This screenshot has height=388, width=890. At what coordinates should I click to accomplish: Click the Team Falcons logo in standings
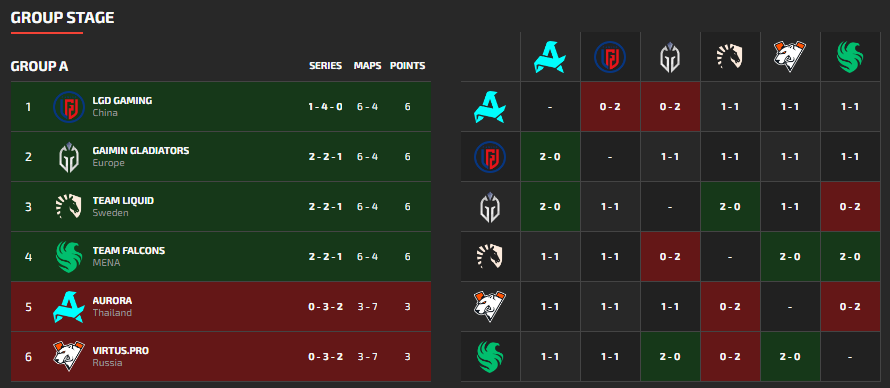point(69,256)
